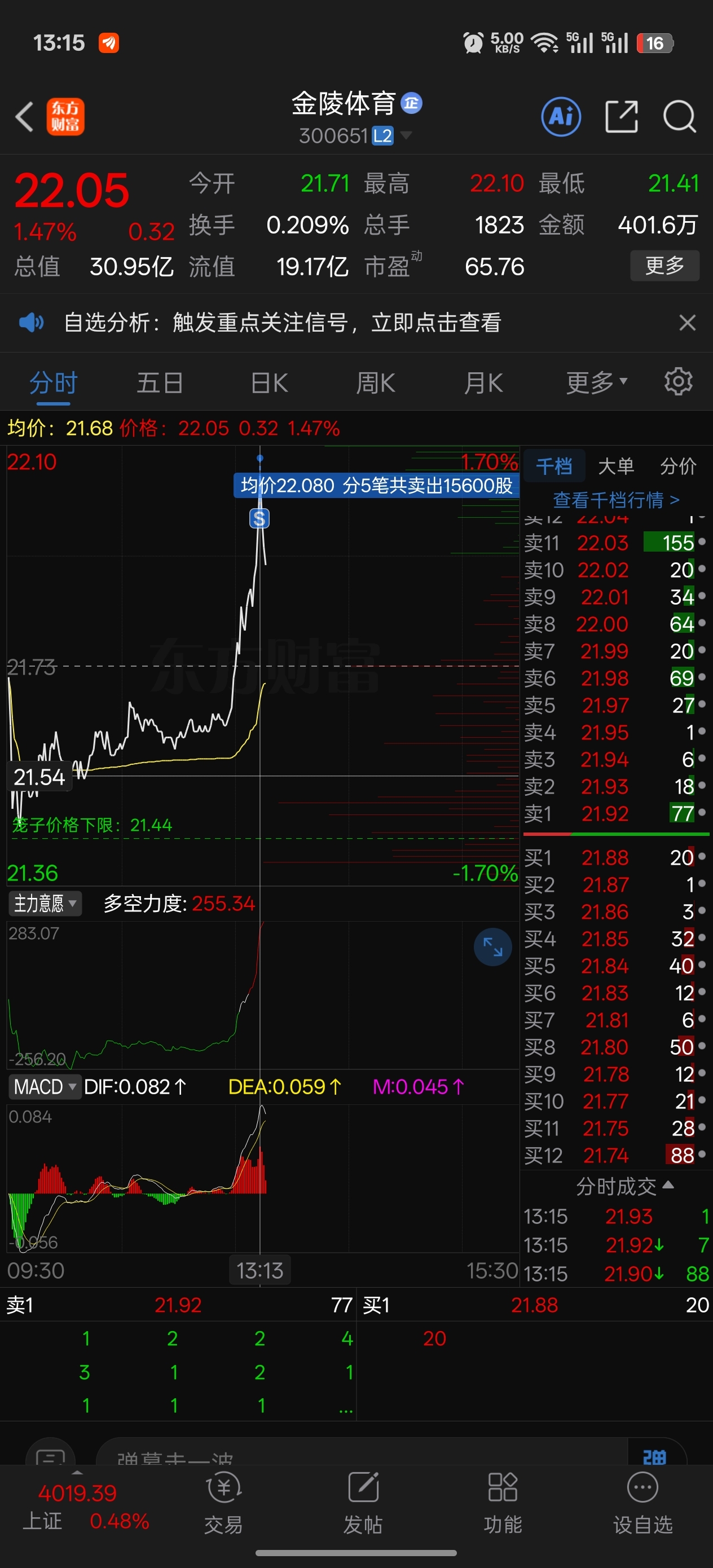Image resolution: width=713 pixels, height=1568 pixels.
Task: Tap the barrage comment input field
Action: [362, 1455]
